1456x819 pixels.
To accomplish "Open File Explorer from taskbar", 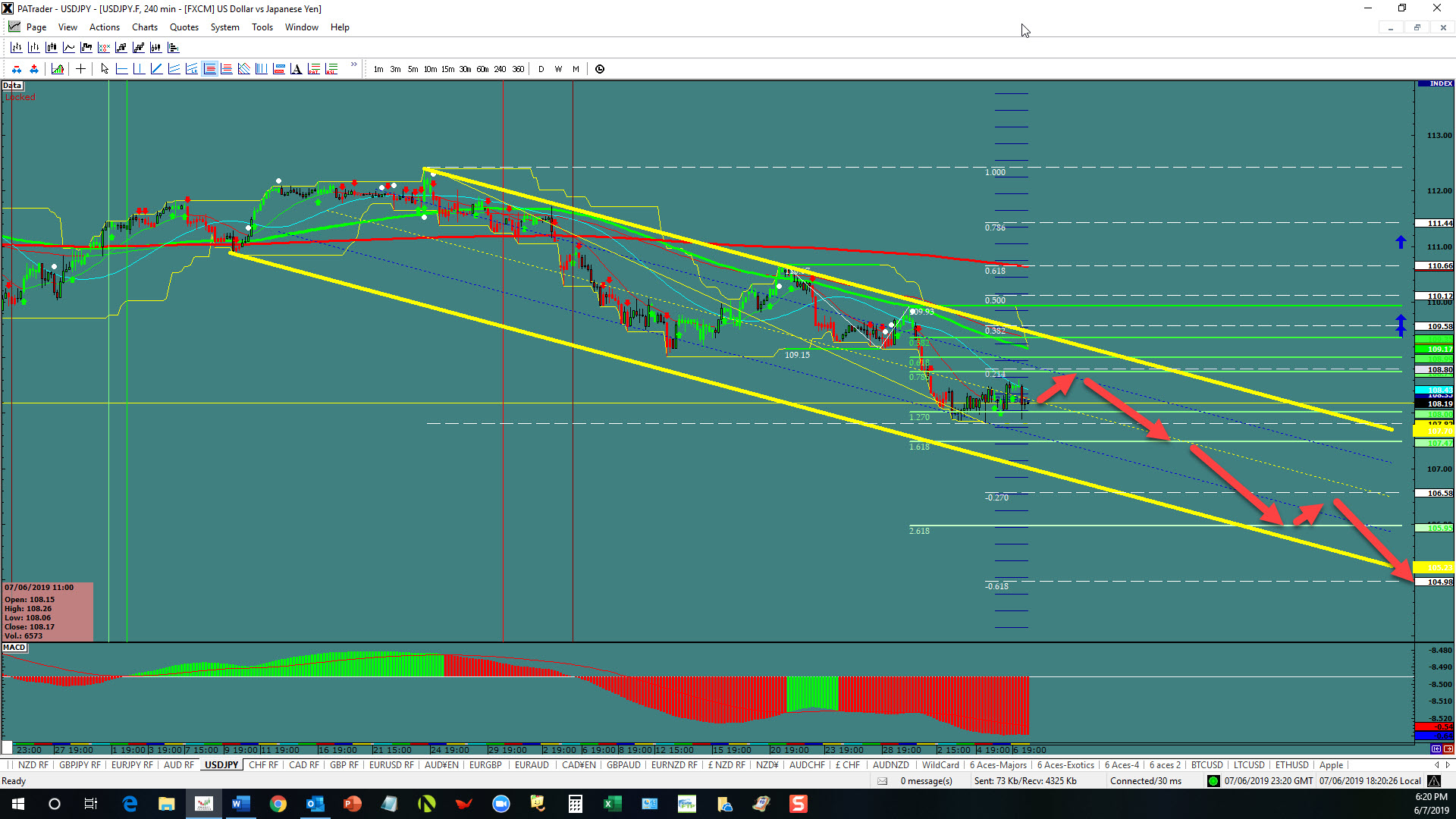I will 167,804.
